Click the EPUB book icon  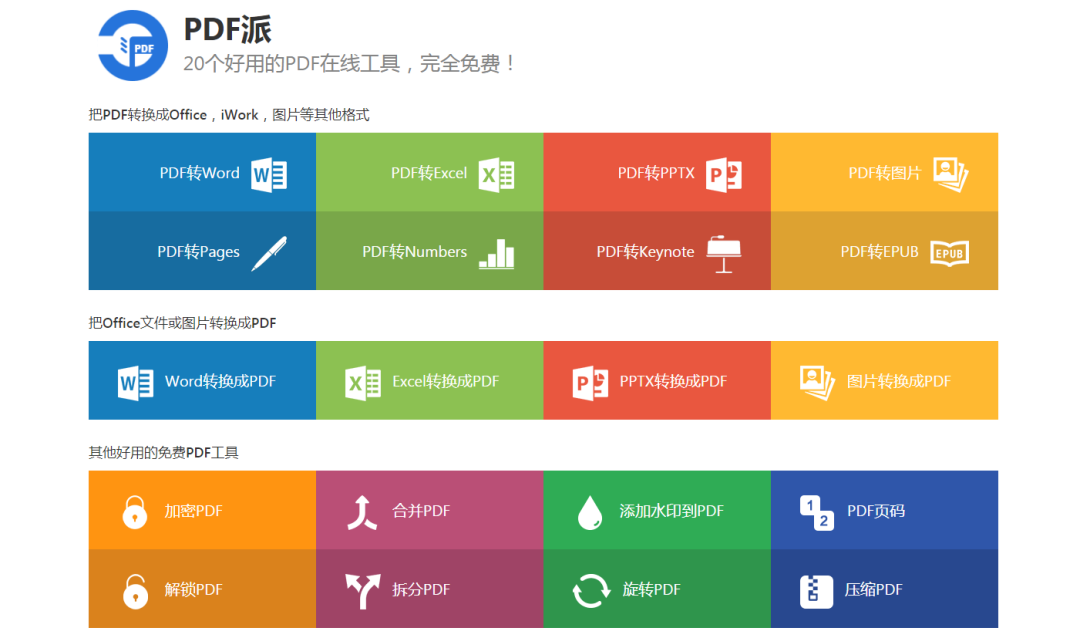(950, 253)
